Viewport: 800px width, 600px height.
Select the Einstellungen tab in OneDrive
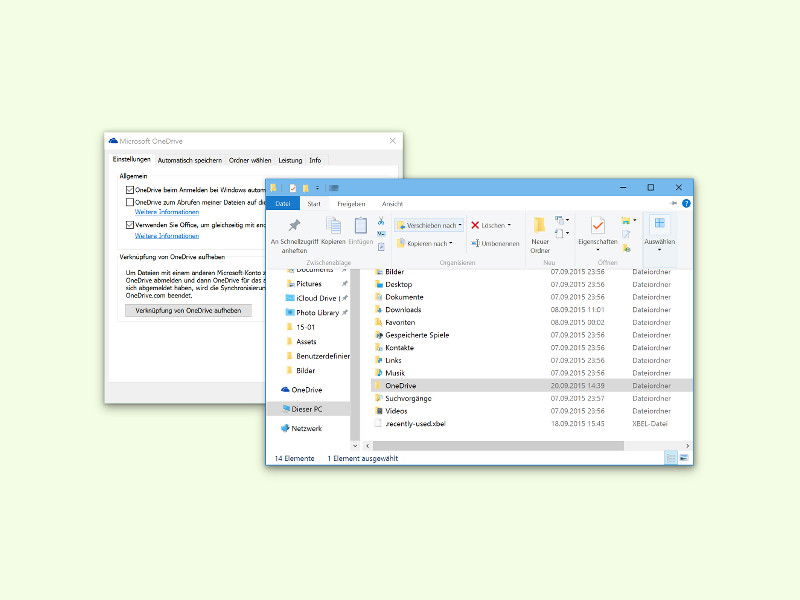pos(131,159)
